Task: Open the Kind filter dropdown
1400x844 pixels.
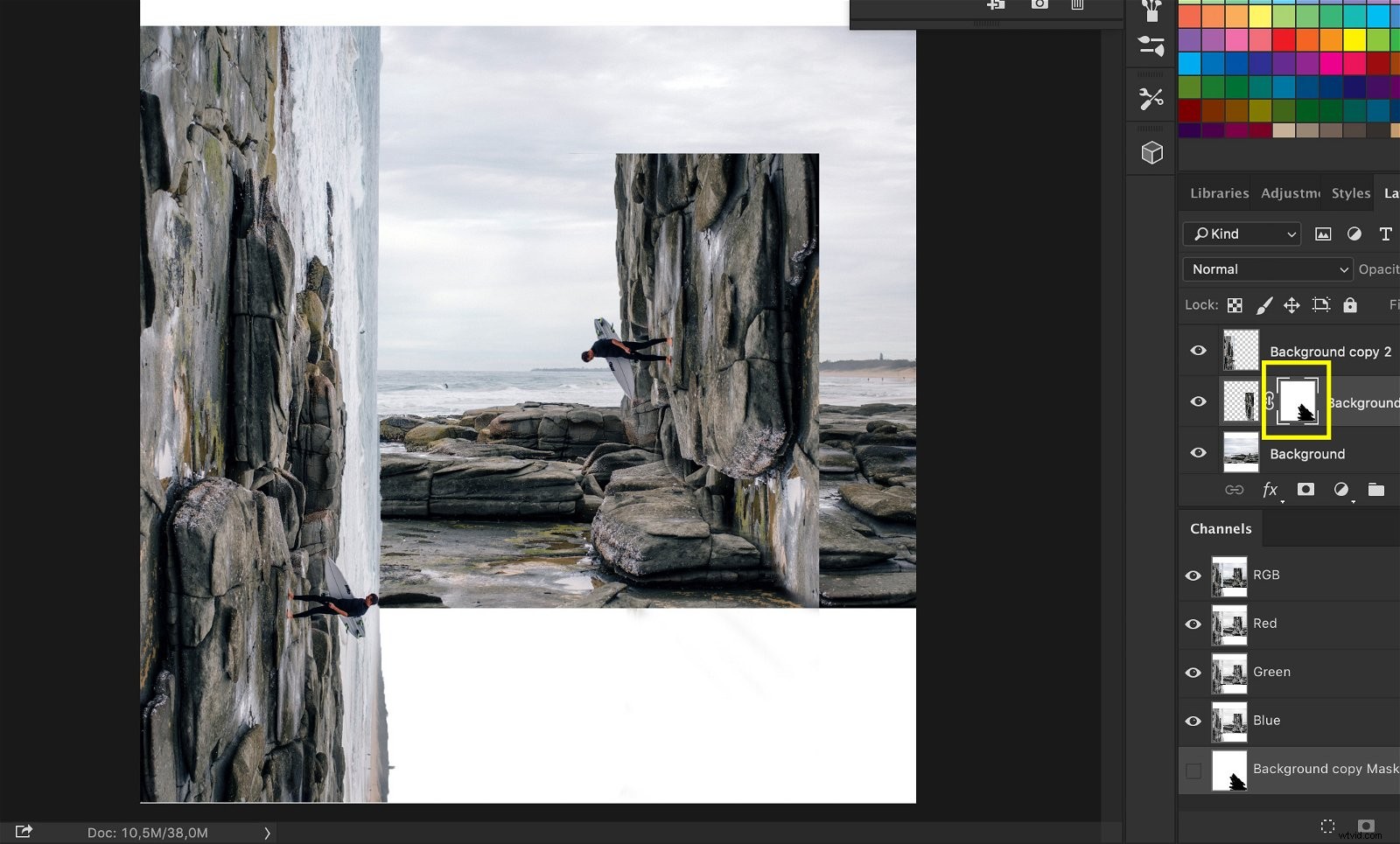Action: point(1241,234)
